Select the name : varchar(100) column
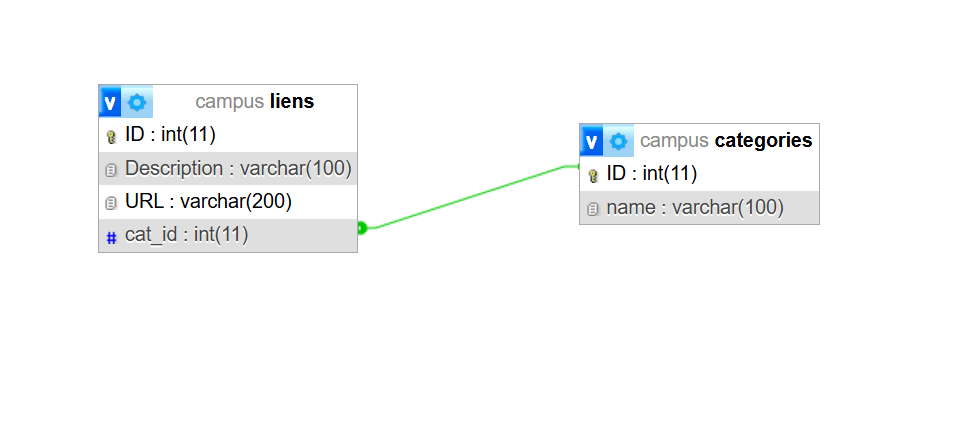Viewport: 970px width, 432px height. pyautogui.click(x=694, y=208)
